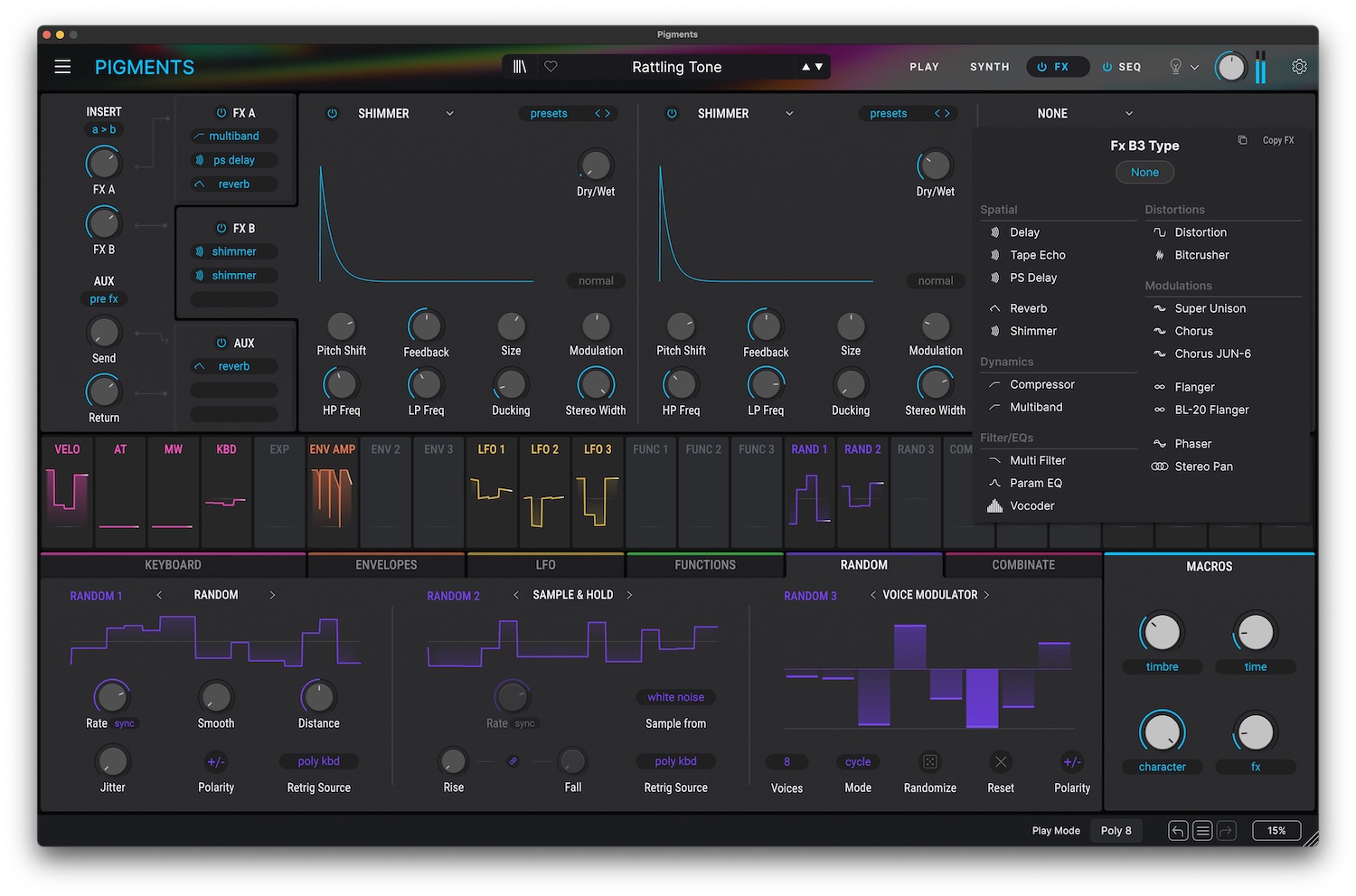Viewport: 1356px width, 896px height.
Task: Open PLAY view
Action: click(x=924, y=67)
